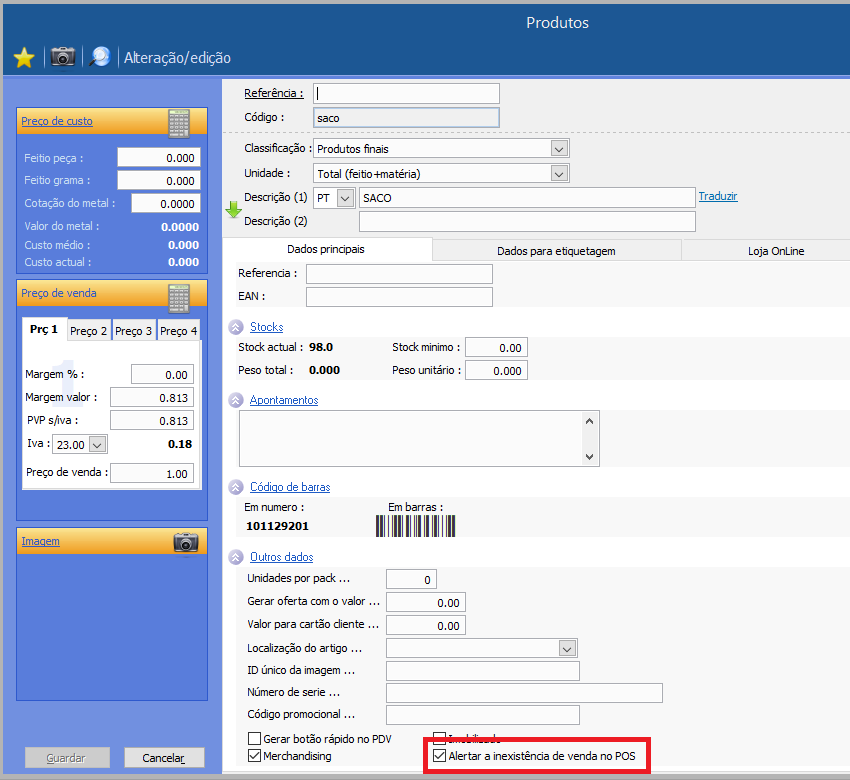Click camera icon in Imagem panel
The height and width of the screenshot is (780, 850).
[185, 542]
